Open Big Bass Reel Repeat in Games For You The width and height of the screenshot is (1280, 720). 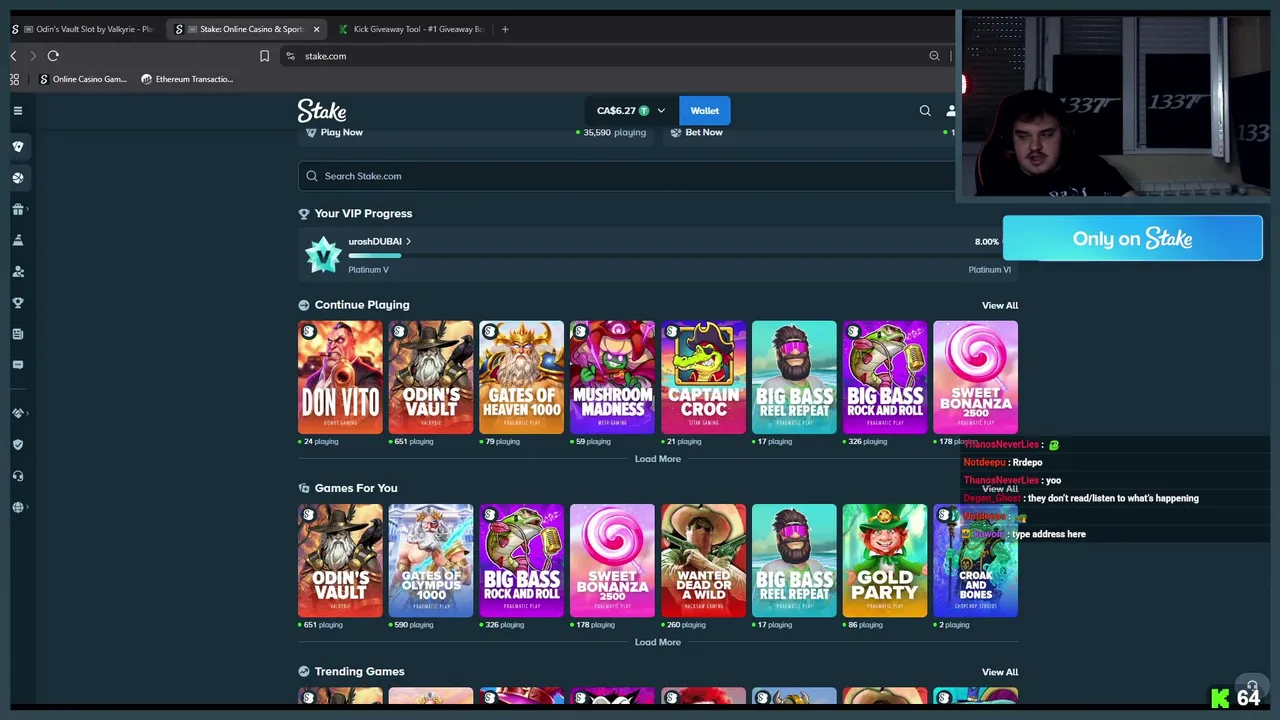794,561
